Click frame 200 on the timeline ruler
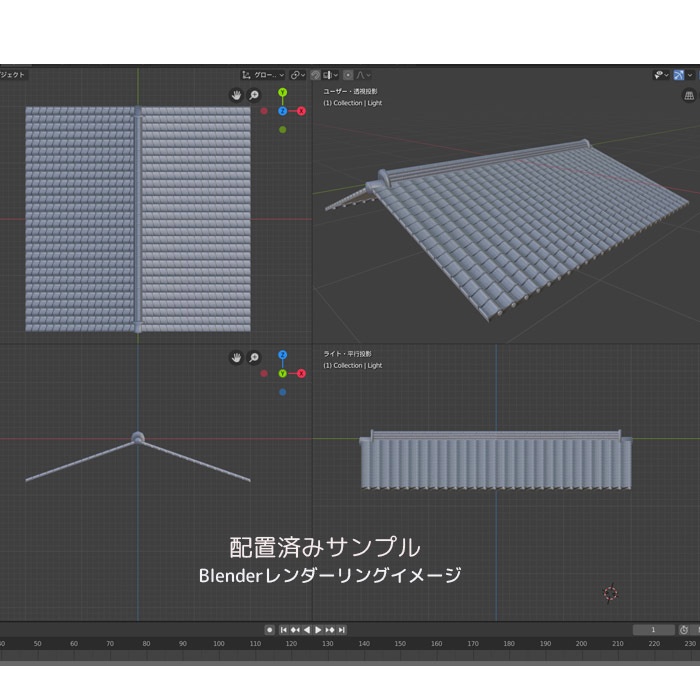This screenshot has width=700, height=700. tap(581, 644)
